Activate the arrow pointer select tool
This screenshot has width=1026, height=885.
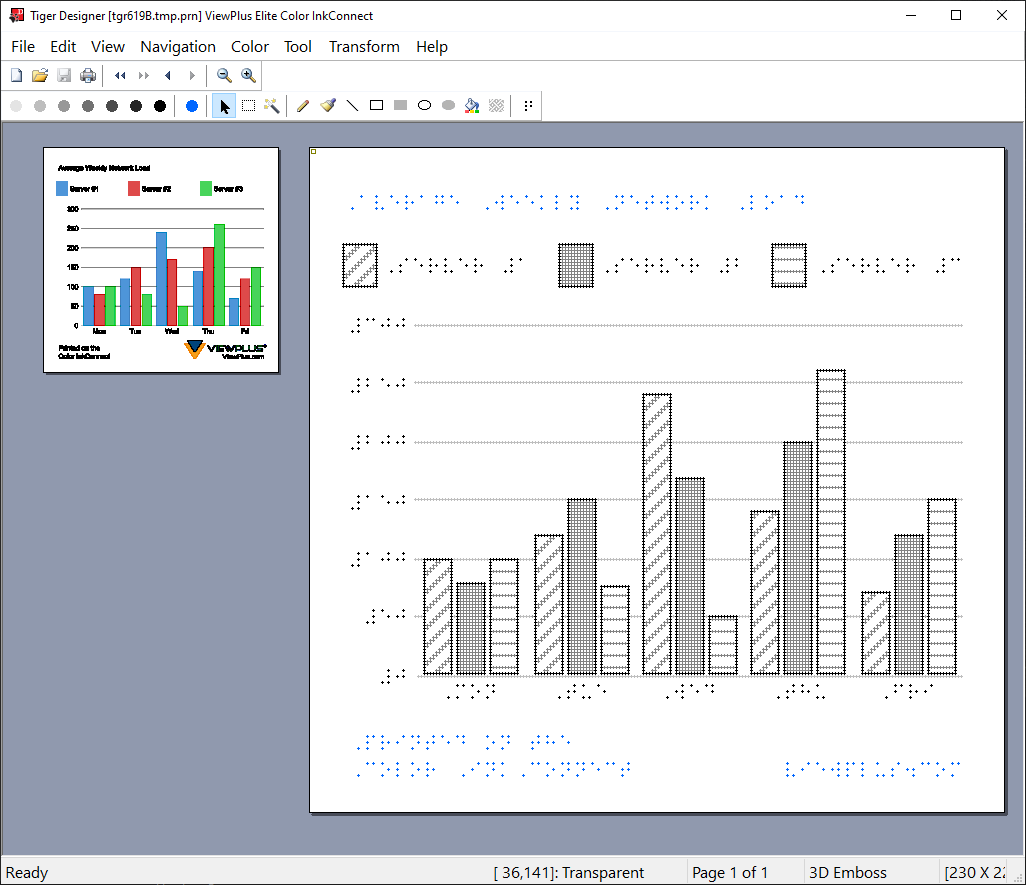(224, 106)
